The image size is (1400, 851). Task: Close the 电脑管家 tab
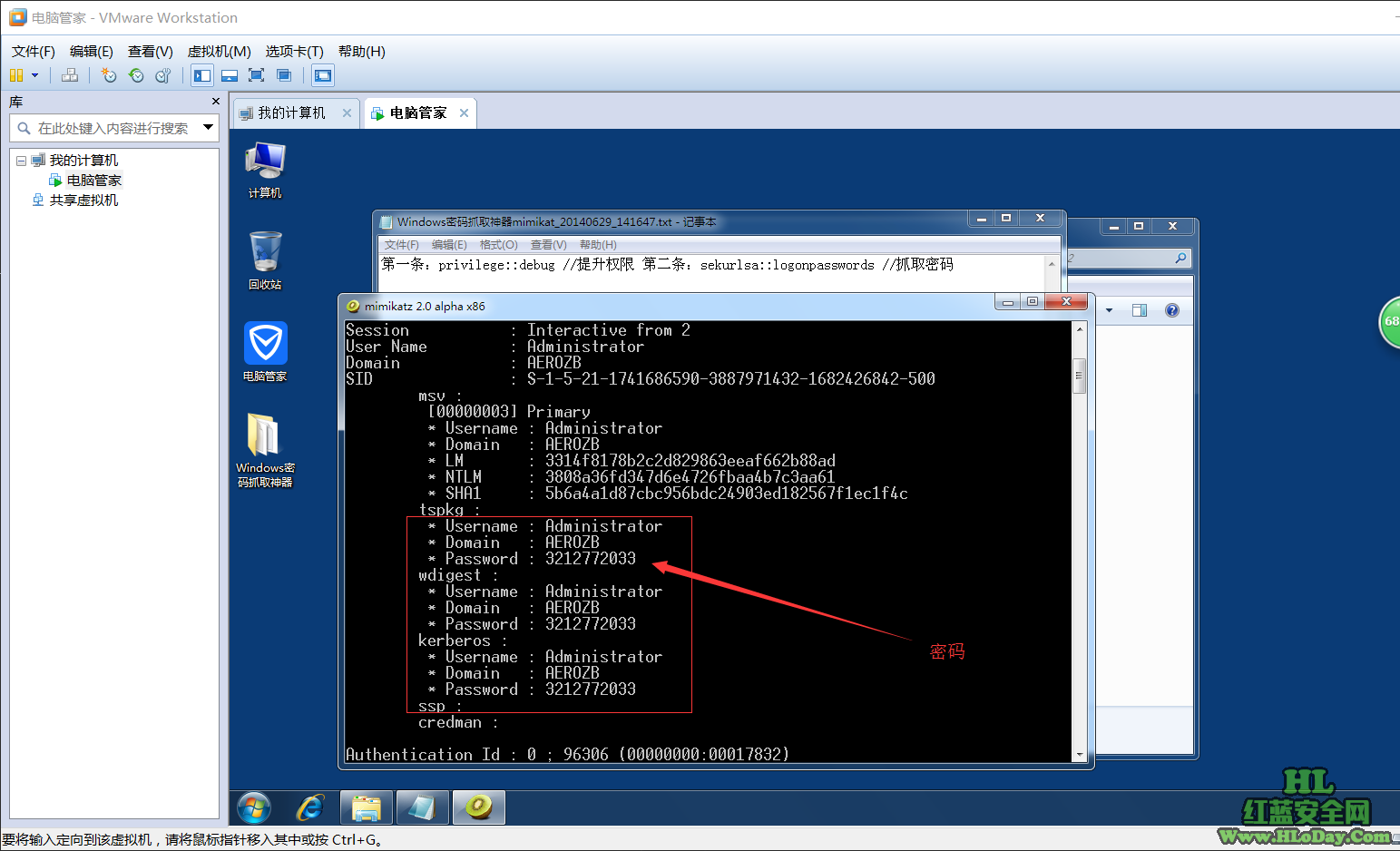click(x=464, y=112)
